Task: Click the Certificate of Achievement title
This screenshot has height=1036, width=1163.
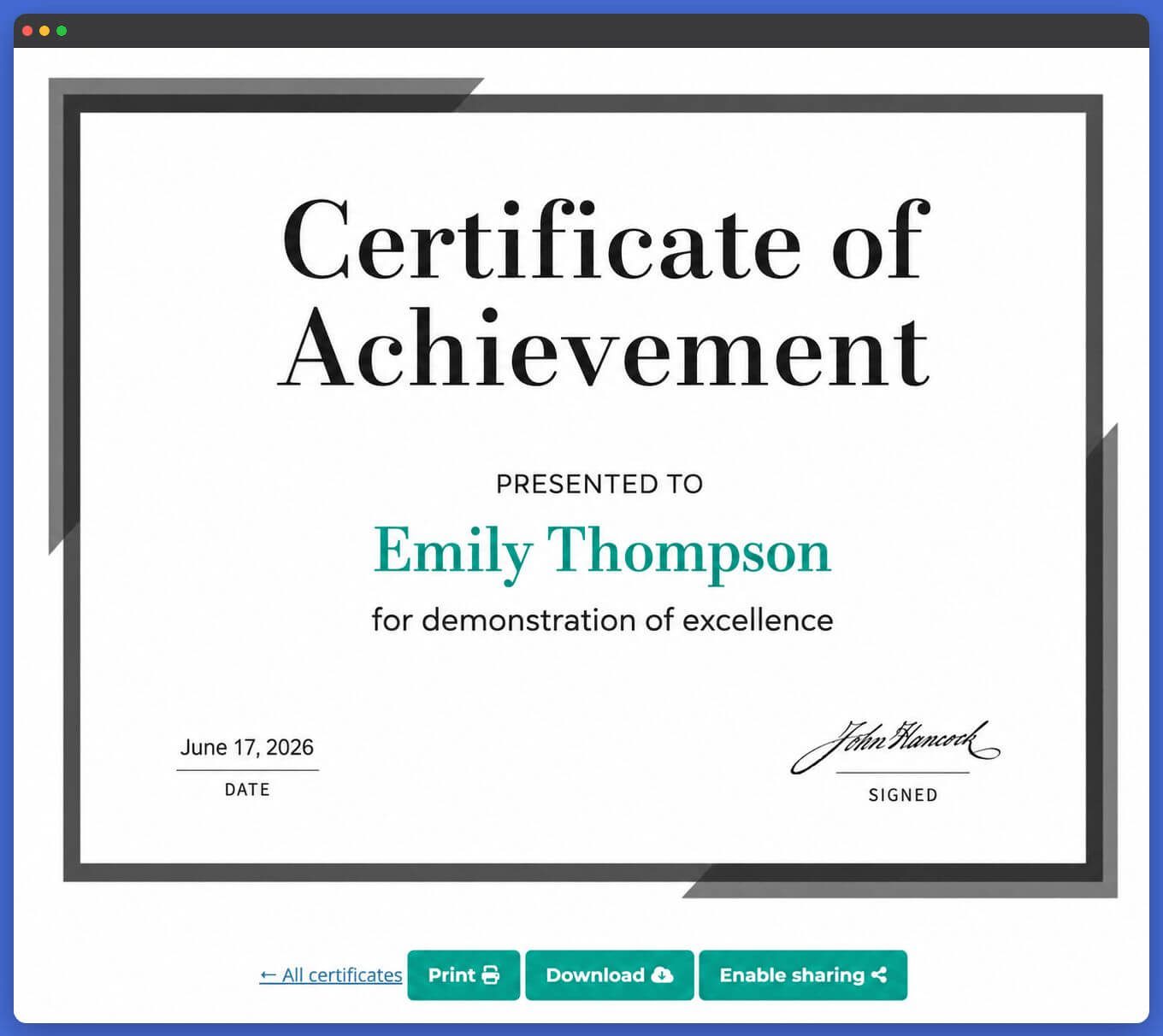Action: pos(605,292)
